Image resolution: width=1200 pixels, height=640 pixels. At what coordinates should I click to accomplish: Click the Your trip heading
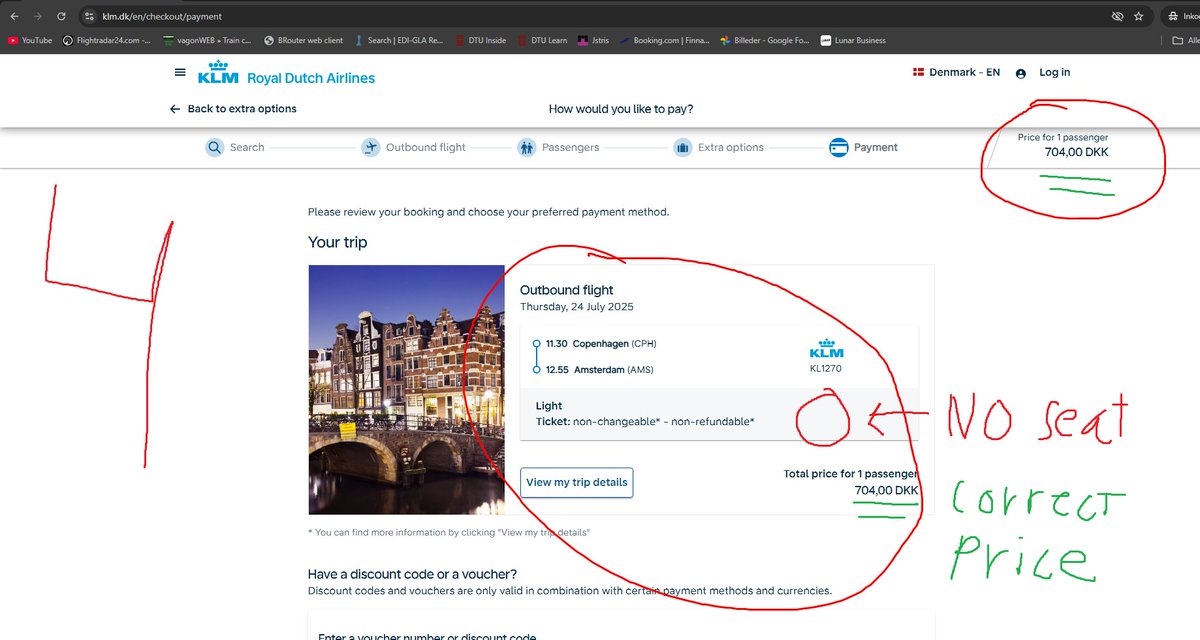click(x=338, y=242)
